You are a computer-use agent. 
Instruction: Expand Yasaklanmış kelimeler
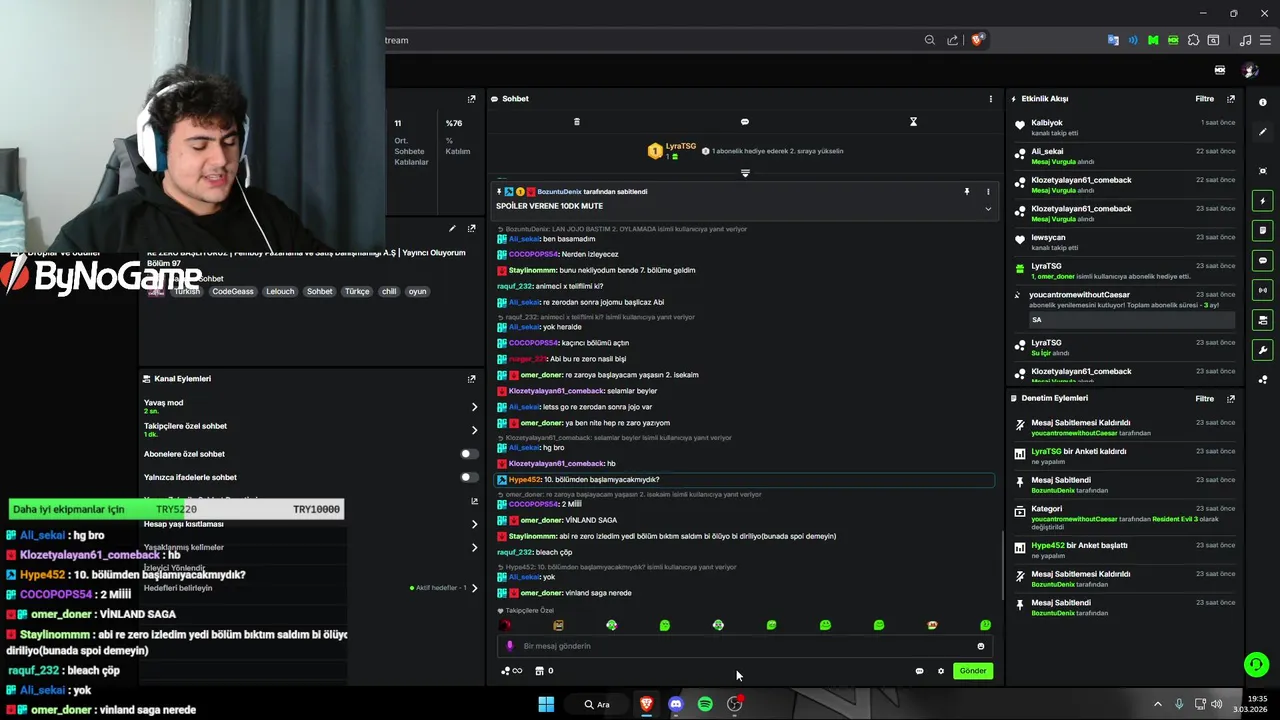(x=474, y=548)
